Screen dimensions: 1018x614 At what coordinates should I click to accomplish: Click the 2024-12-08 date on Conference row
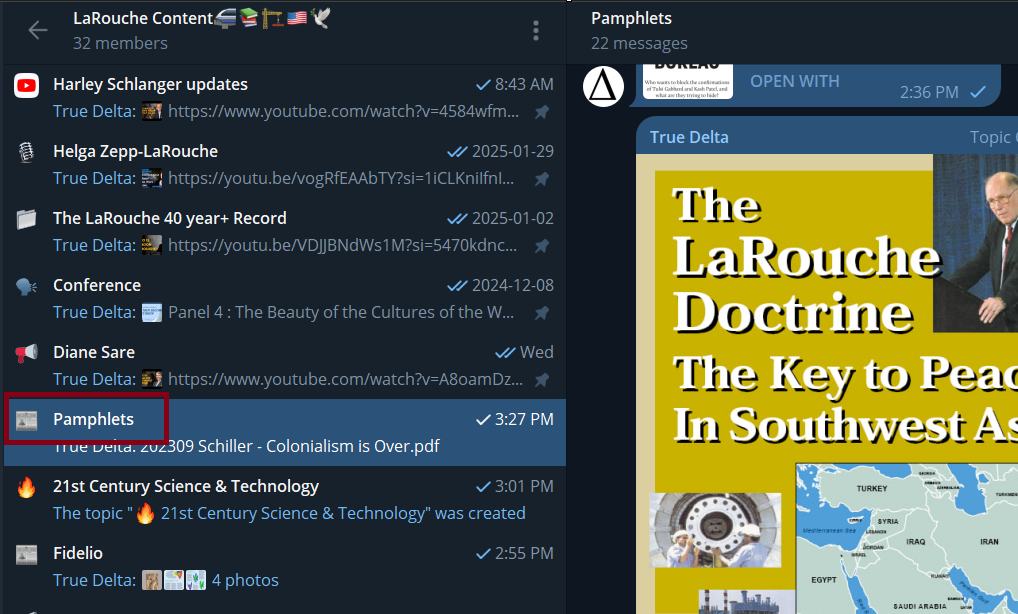point(512,285)
